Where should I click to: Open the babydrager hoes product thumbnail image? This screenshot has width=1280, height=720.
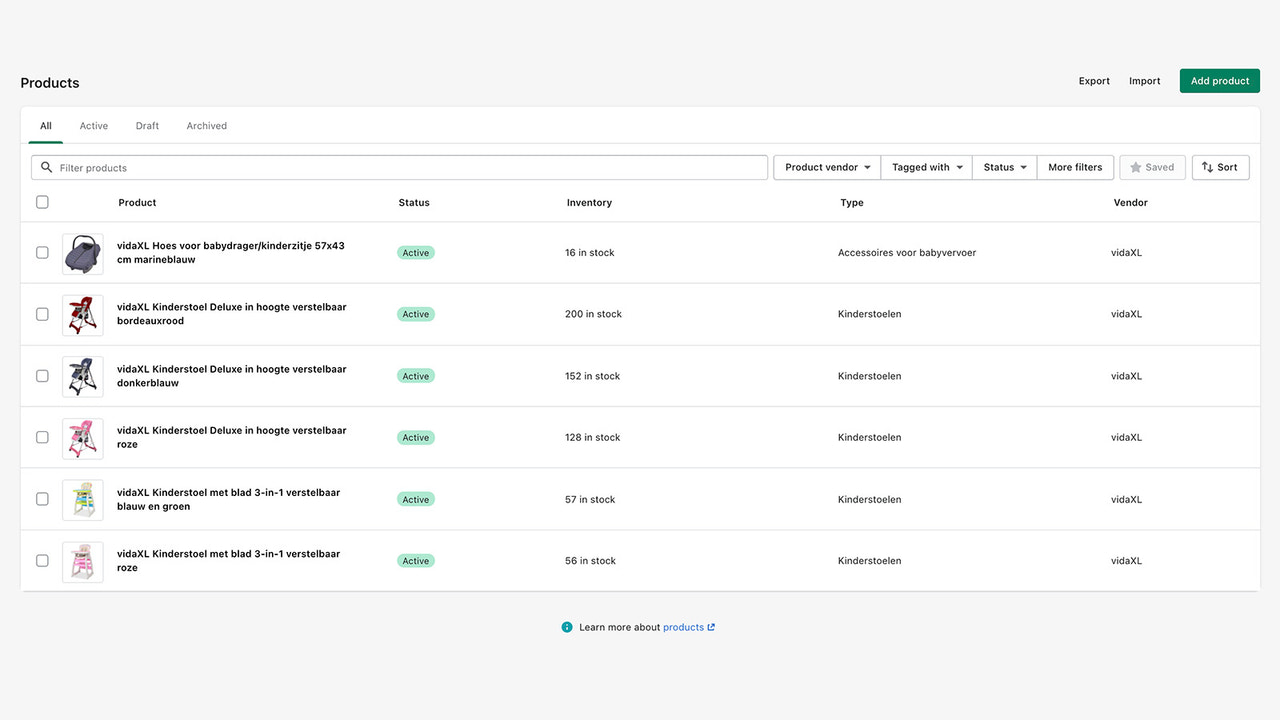[x=82, y=253]
